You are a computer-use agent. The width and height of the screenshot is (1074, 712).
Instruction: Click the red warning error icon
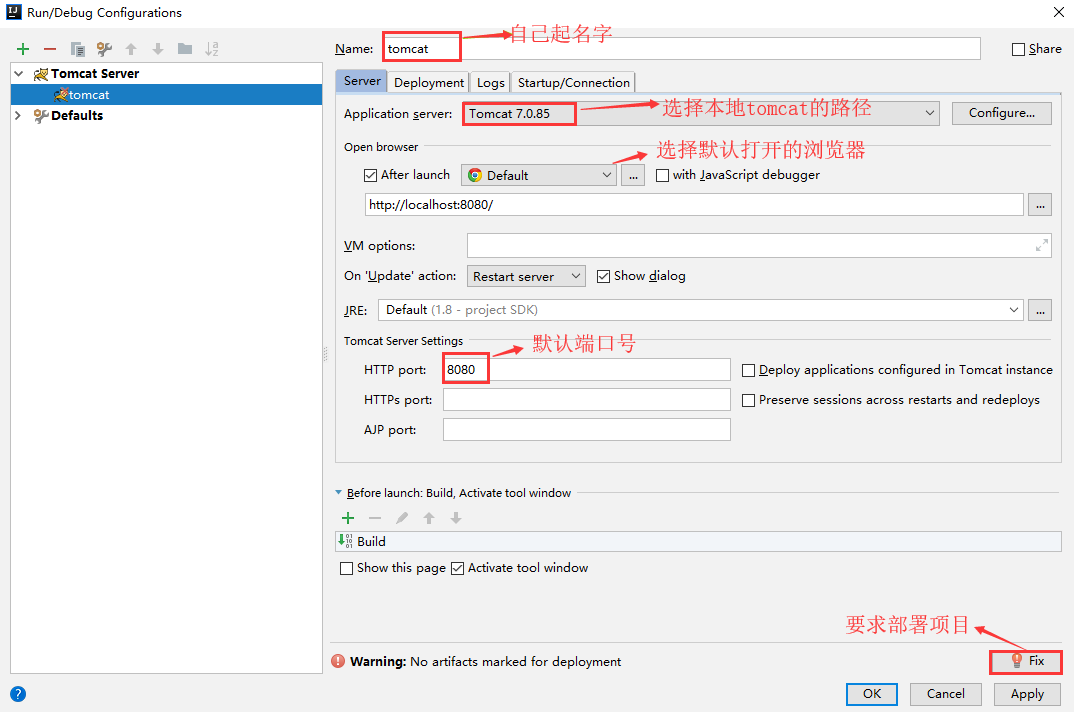click(x=338, y=661)
